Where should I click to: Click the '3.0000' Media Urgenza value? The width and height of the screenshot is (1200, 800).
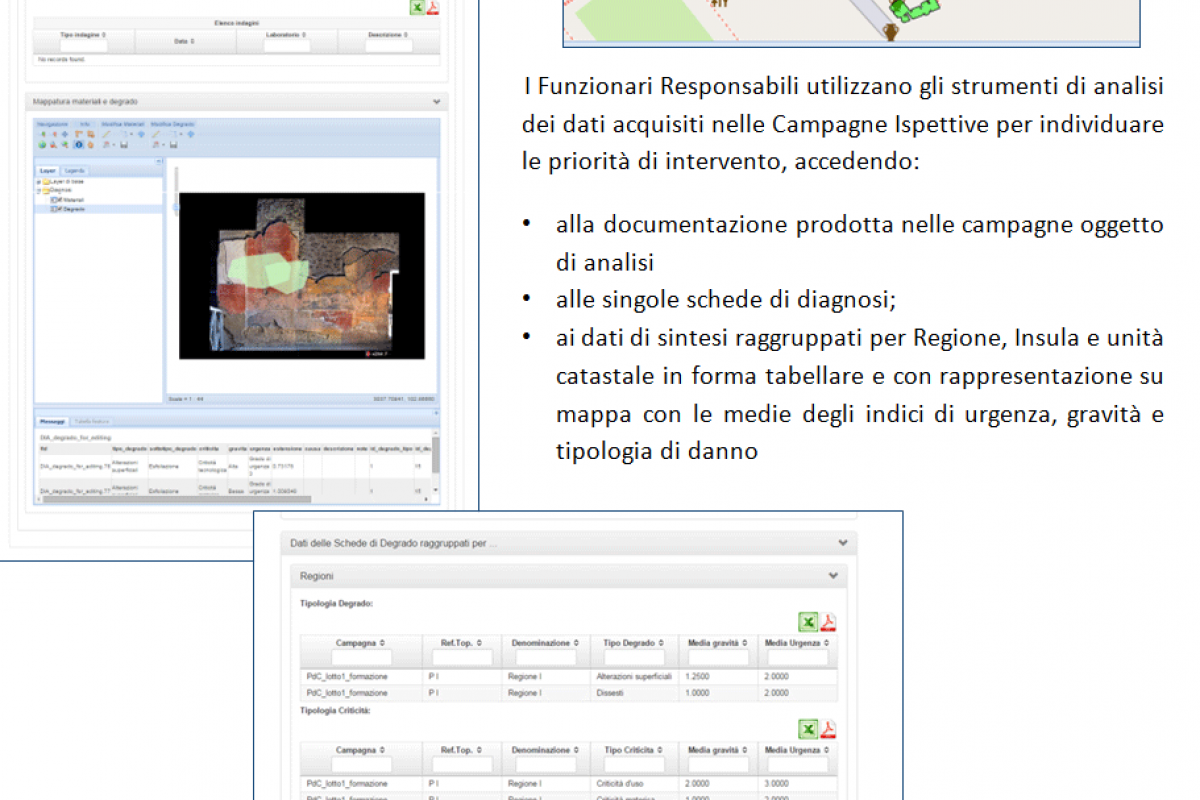777,785
